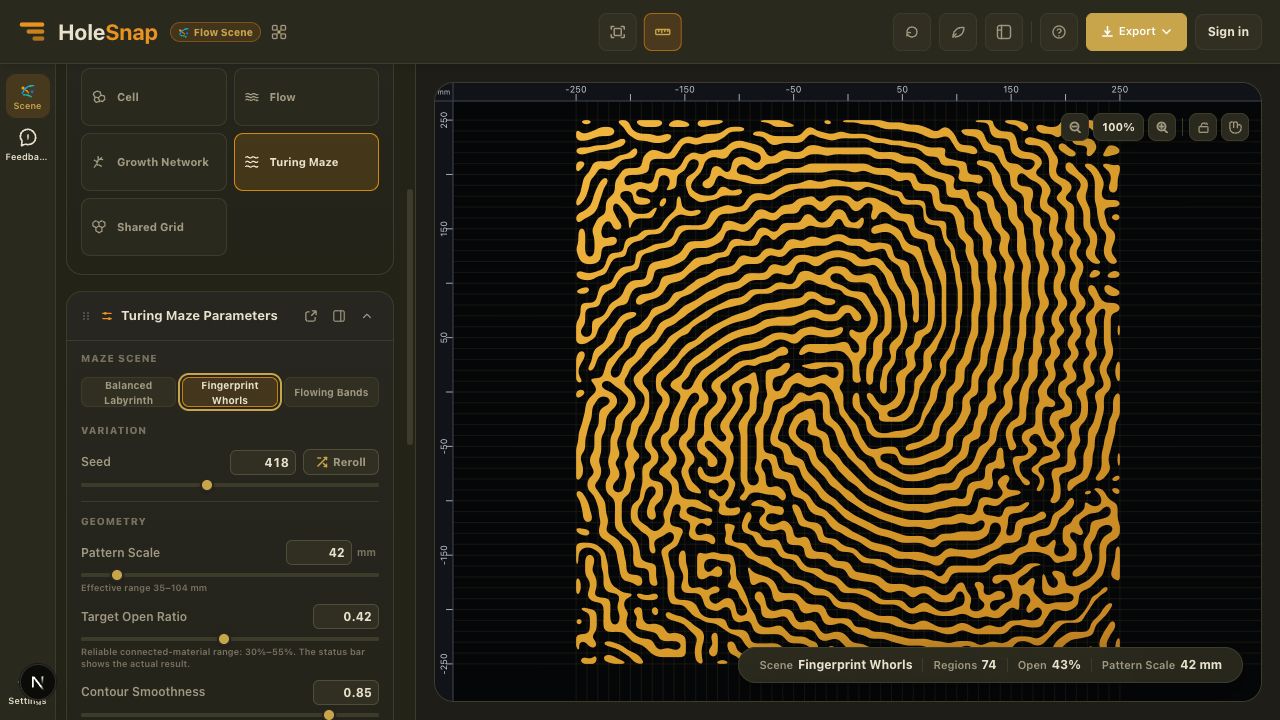Click the GEOMETRY section label
The width and height of the screenshot is (1280, 720).
click(113, 521)
